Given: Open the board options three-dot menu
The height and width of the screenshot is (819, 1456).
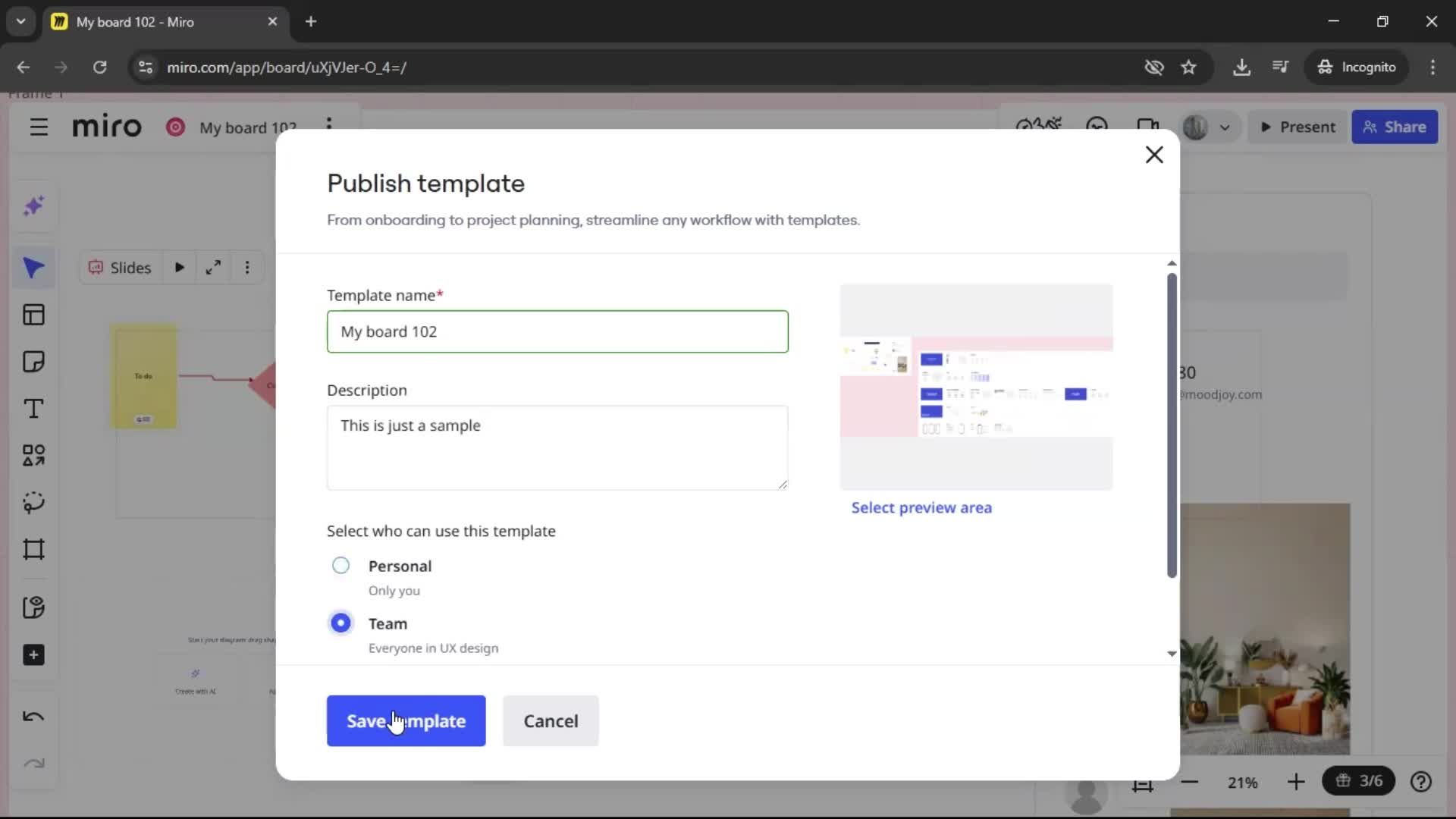Looking at the screenshot, I should (x=329, y=124).
